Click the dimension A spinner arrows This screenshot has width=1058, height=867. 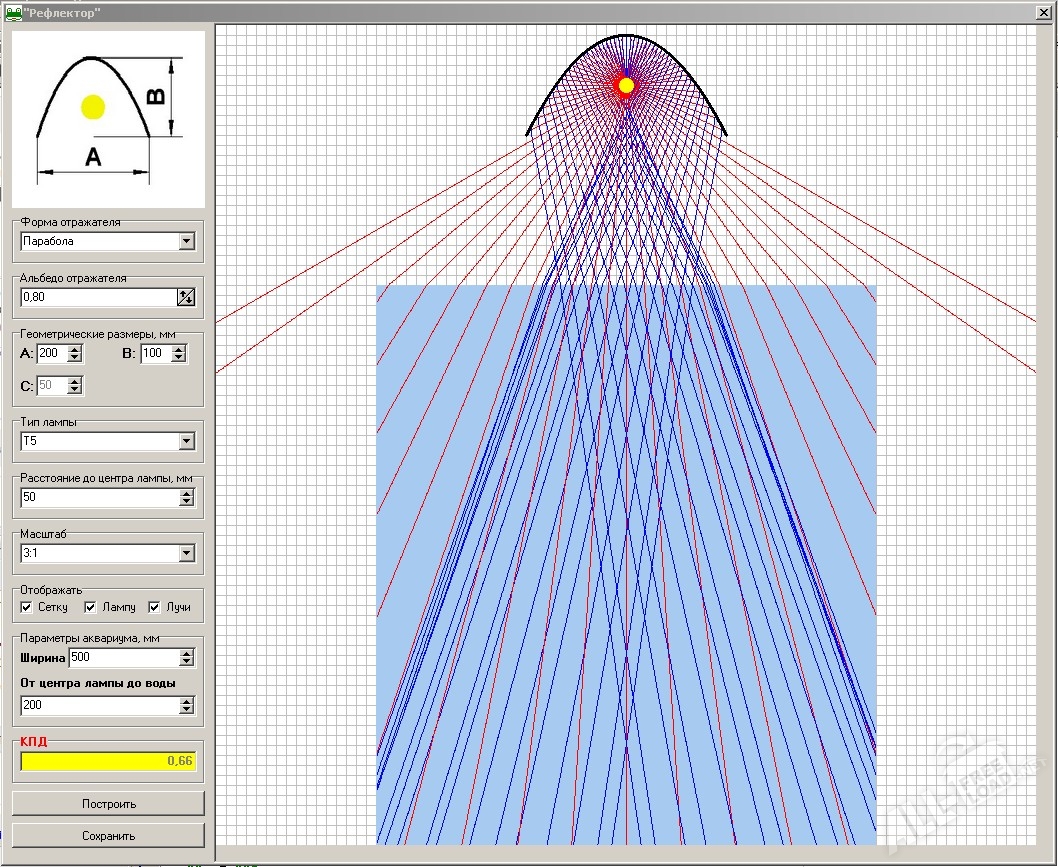74,353
